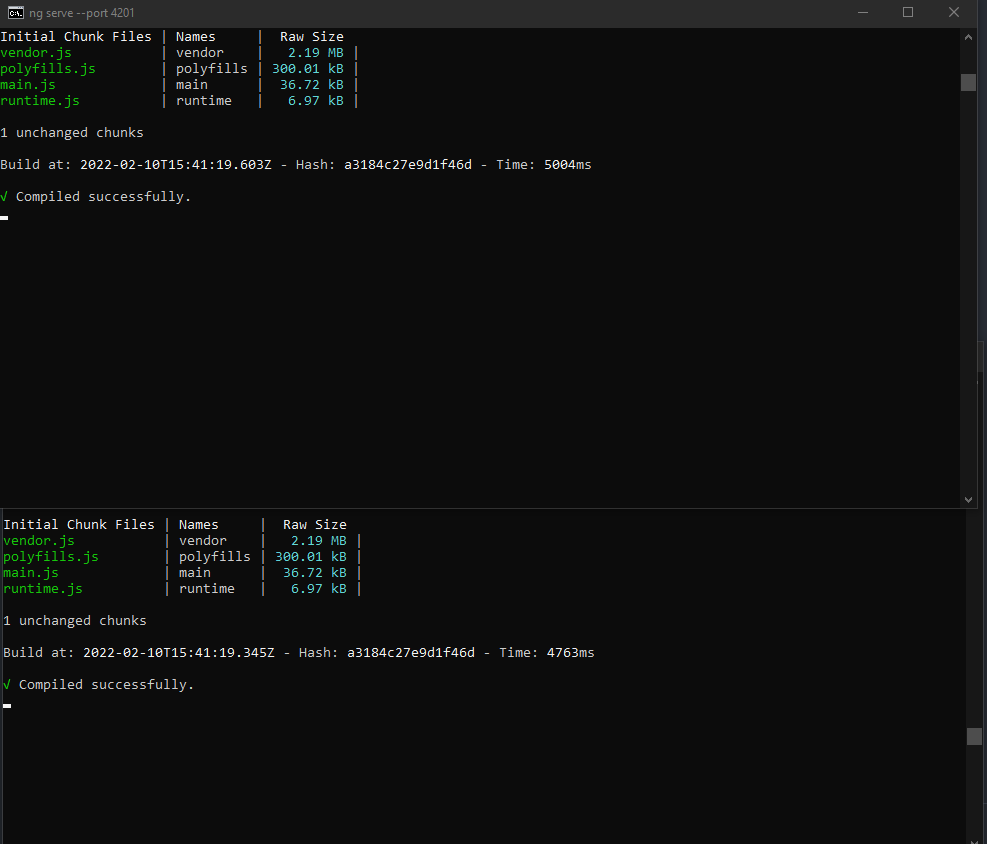Click 'Initial Chunk Files' header in top terminal
This screenshot has width=987, height=844.
click(76, 37)
